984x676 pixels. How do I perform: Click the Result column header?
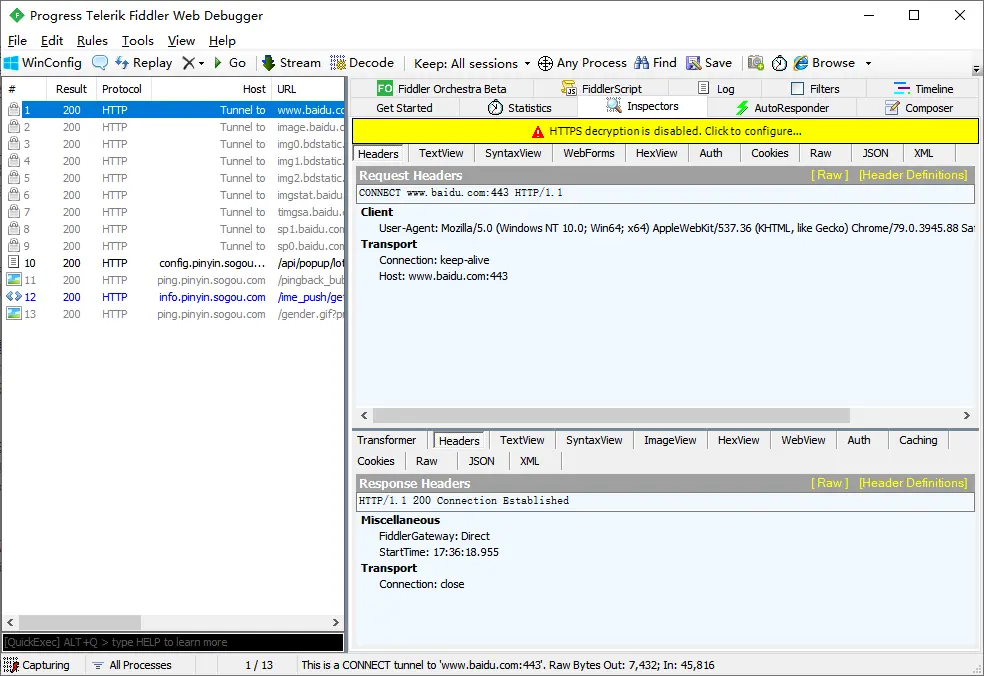(71, 89)
